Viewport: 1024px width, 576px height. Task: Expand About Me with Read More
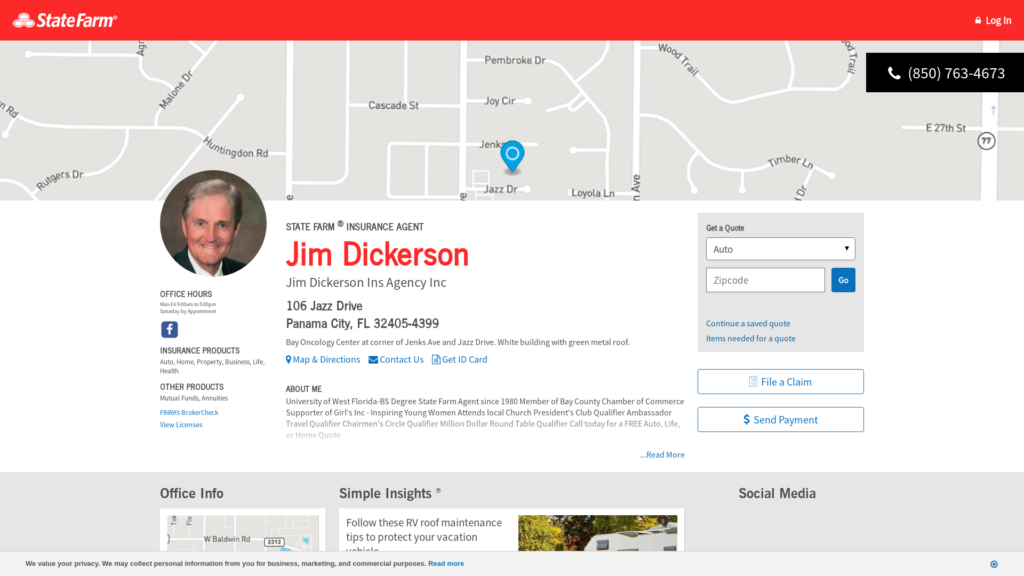click(x=662, y=455)
